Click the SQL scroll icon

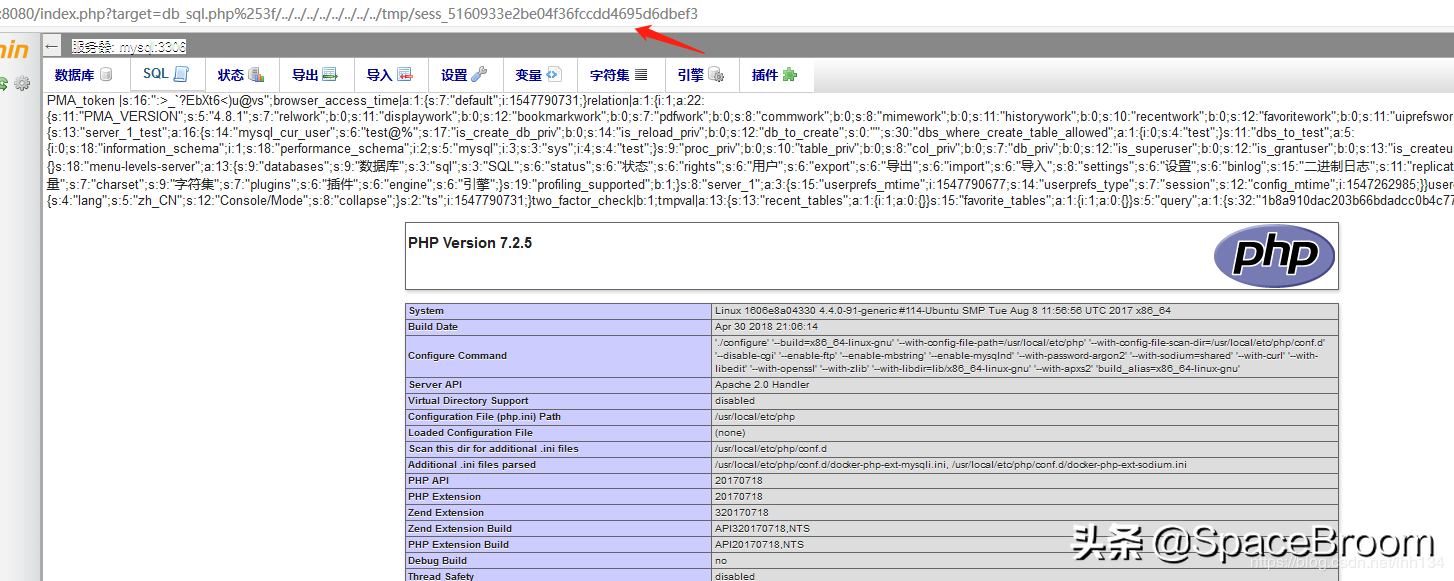[x=182, y=73]
